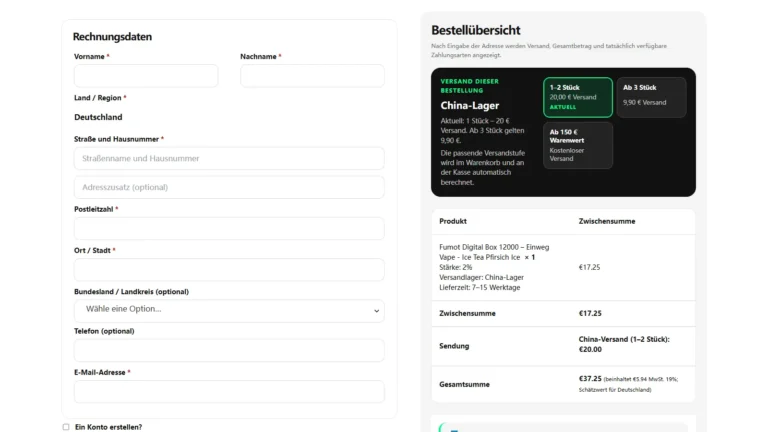Focus the Straßenname und Hausnummer field
Viewport: 768px width, 432px height.
(x=229, y=158)
